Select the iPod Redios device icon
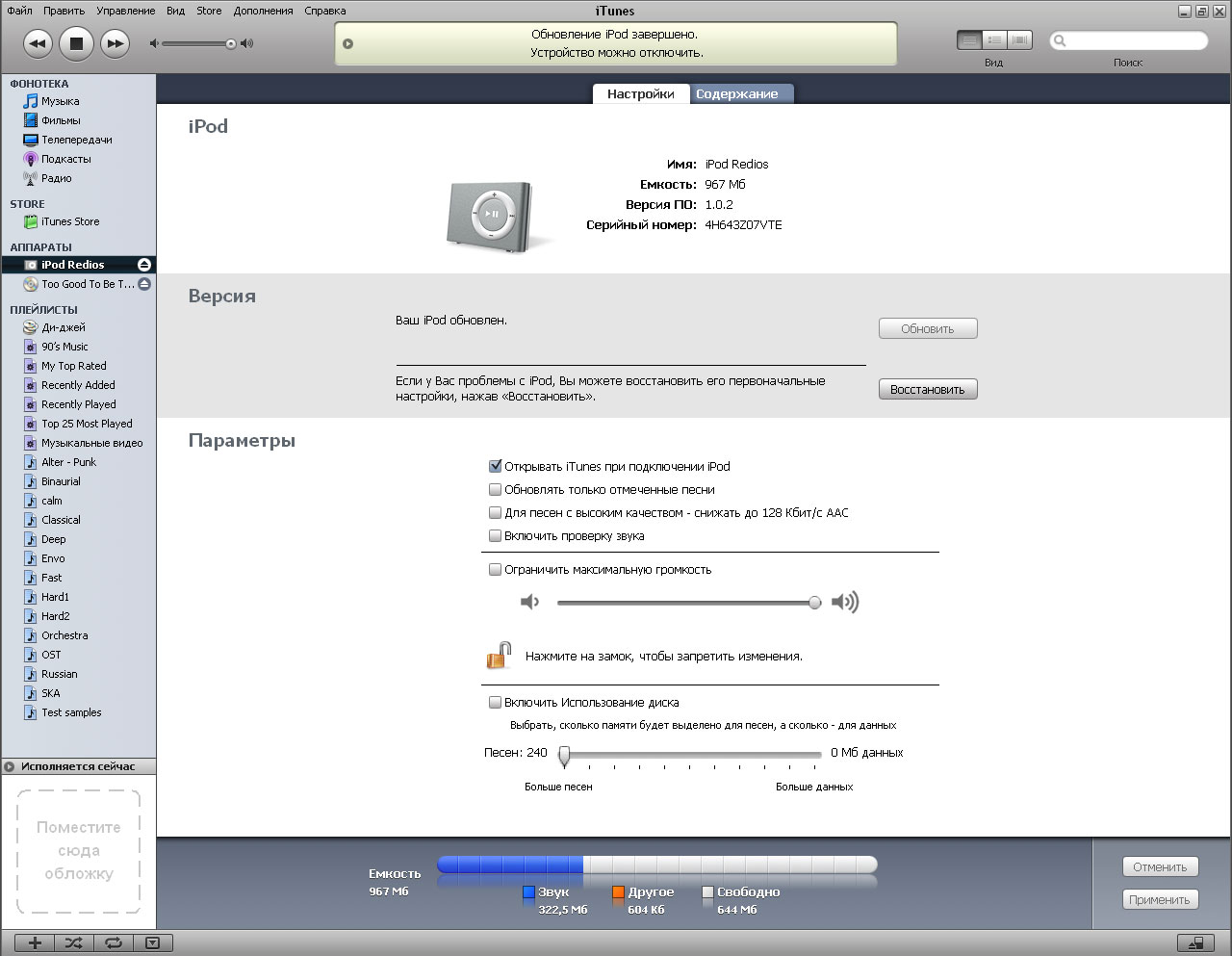Viewport: 1232px width, 956px height. 31,265
